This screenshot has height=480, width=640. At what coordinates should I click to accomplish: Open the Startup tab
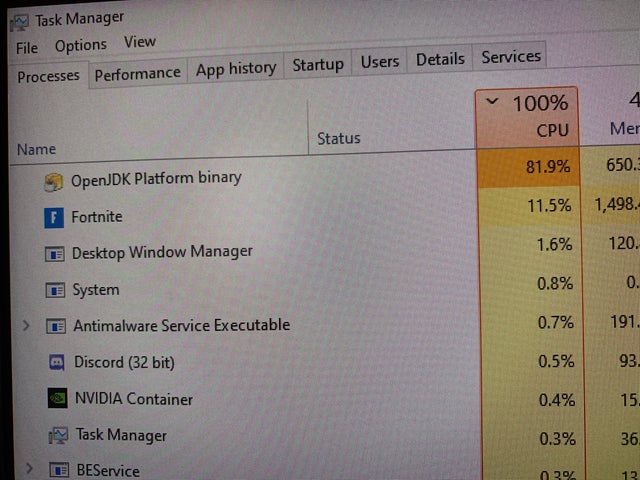tap(318, 64)
